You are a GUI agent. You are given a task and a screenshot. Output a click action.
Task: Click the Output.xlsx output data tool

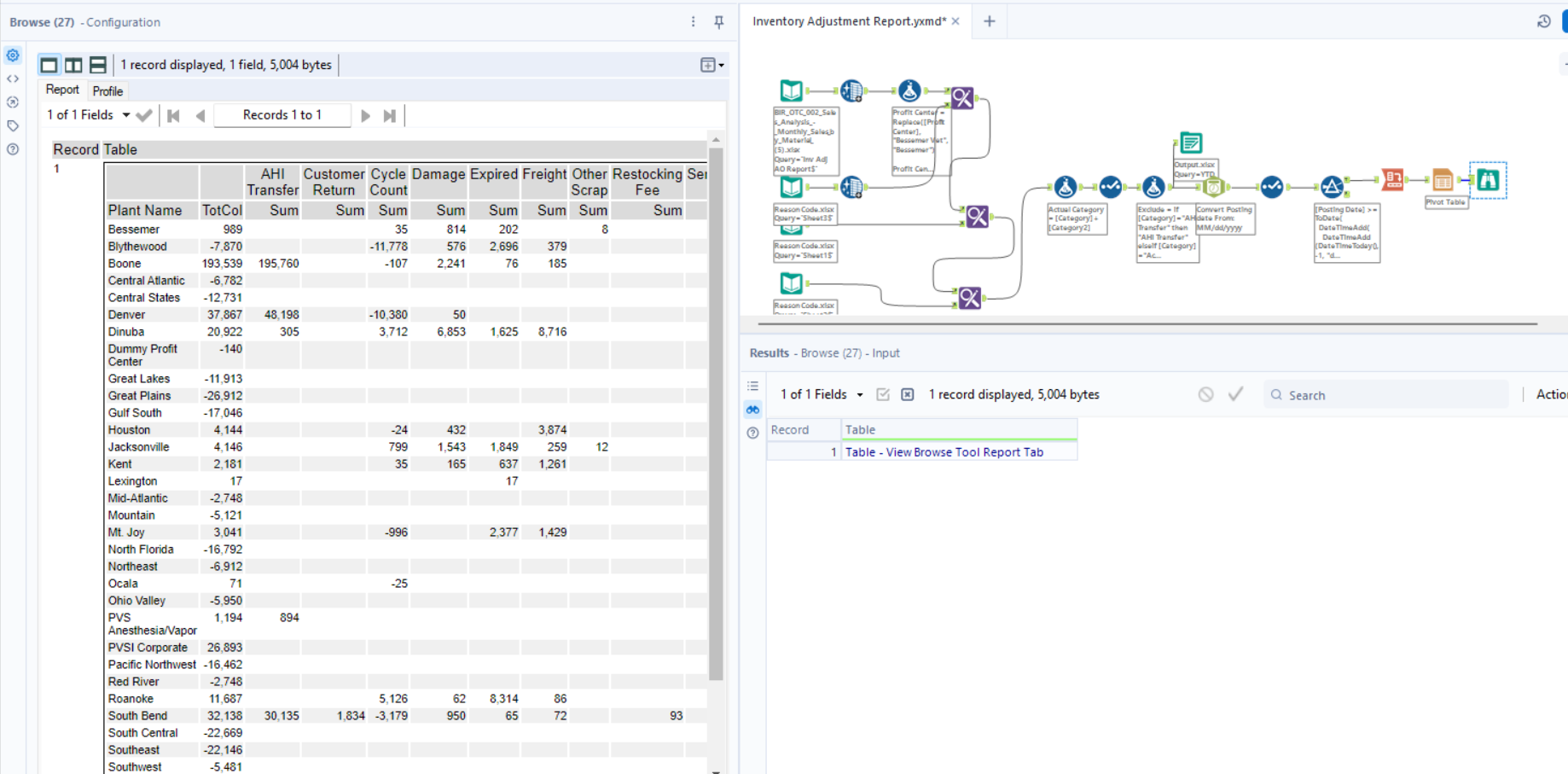pyautogui.click(x=1191, y=143)
